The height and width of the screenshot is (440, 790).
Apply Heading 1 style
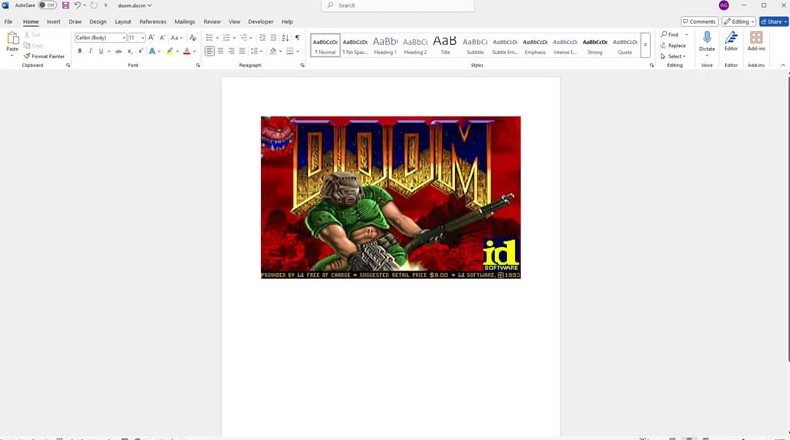point(385,45)
